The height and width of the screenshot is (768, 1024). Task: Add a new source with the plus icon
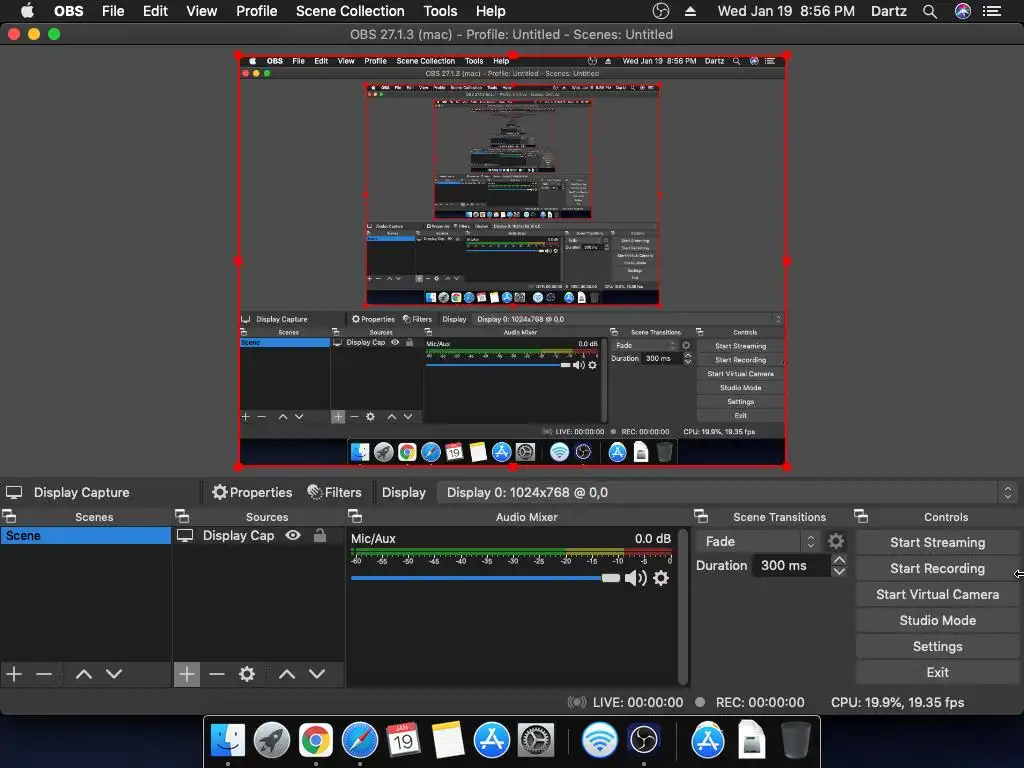(187, 674)
